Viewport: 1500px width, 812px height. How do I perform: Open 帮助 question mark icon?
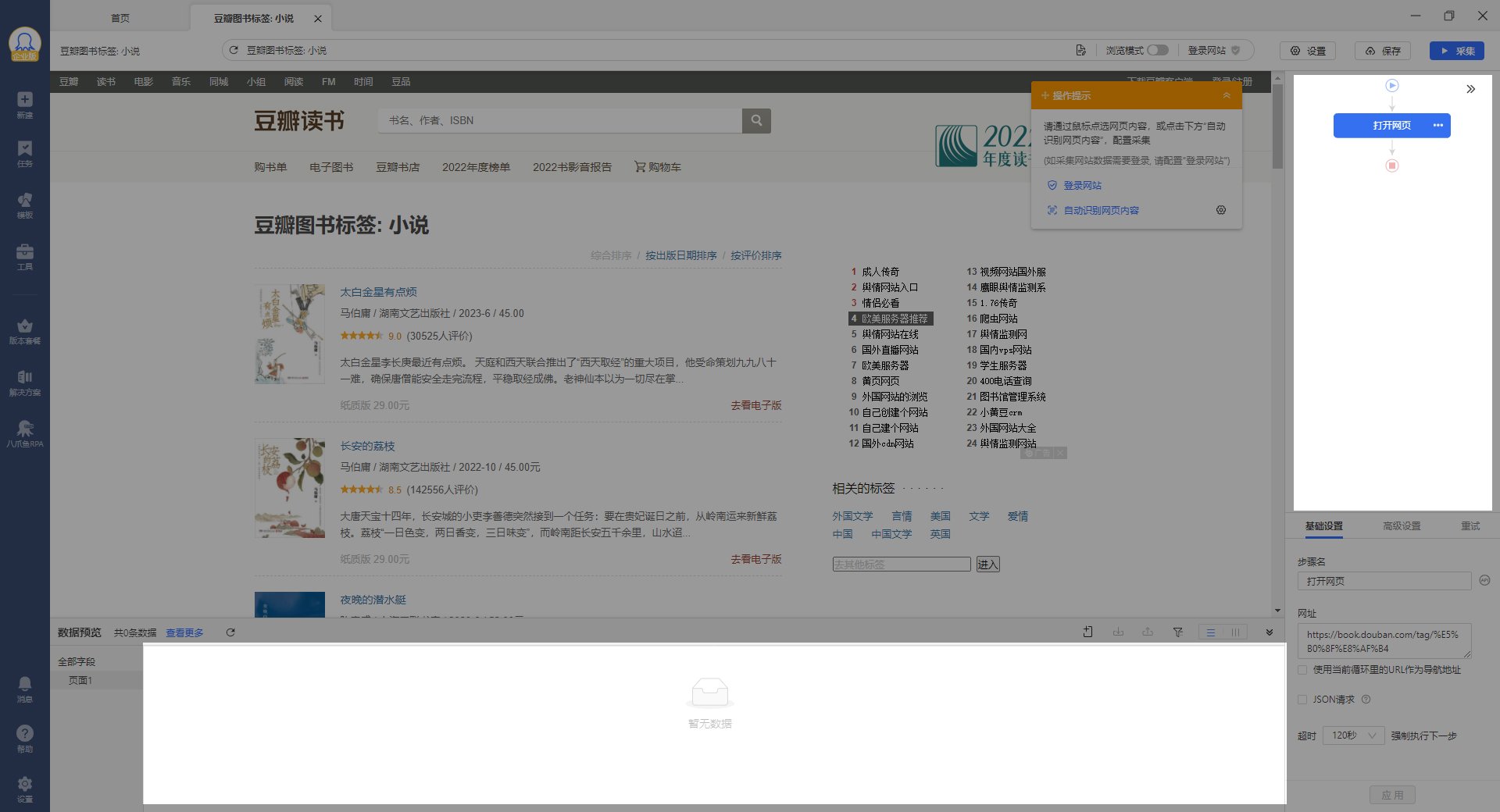(25, 739)
